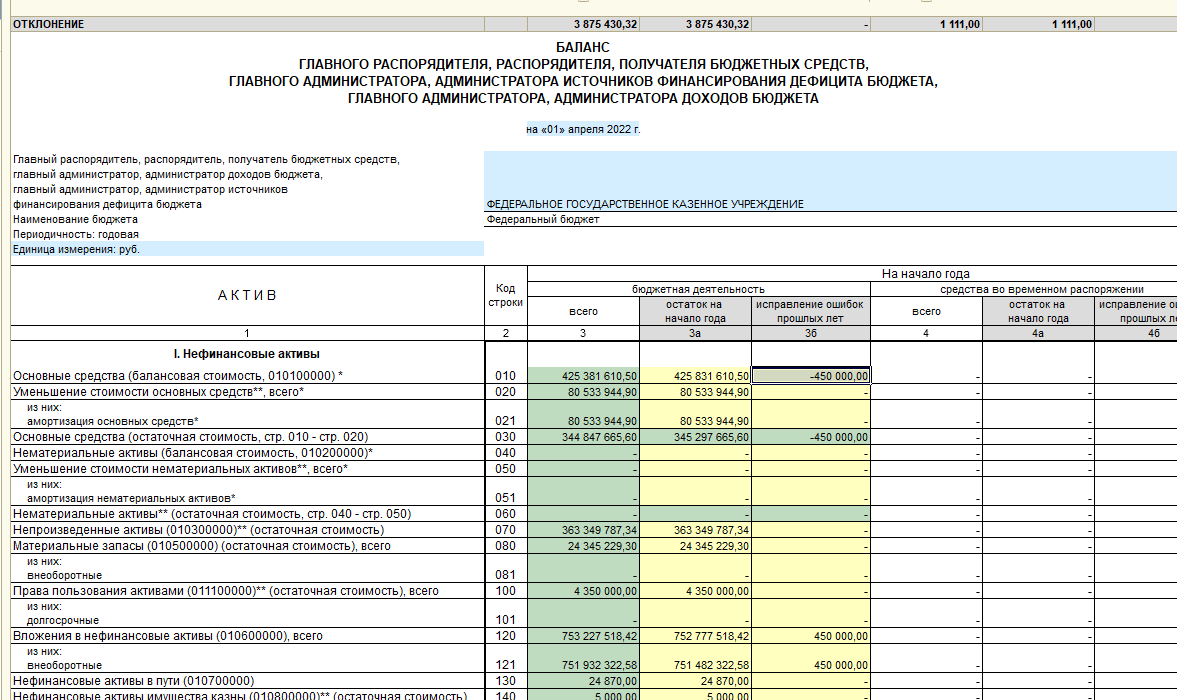Screen dimensions: 1177x700
Task: Click the БАЛАНС title text
Action: [582, 47]
